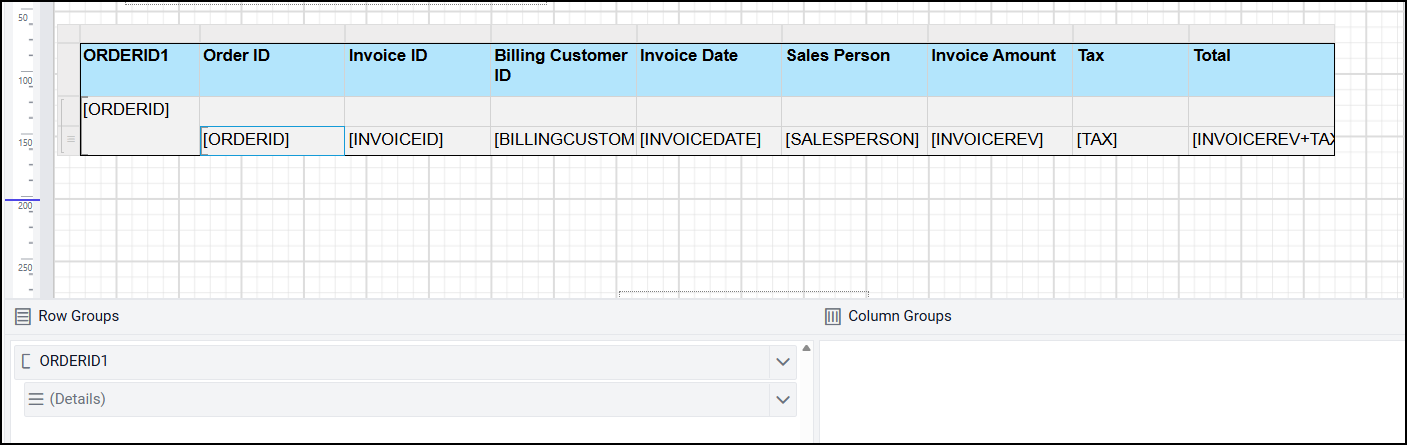Click the Row Groups panel icon
This screenshot has height=445, width=1407.
tap(23, 316)
